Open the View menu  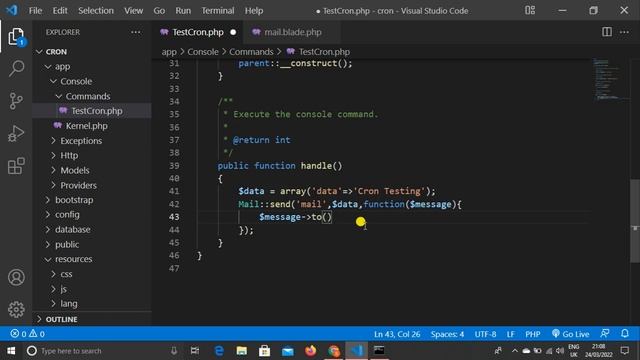point(133,11)
